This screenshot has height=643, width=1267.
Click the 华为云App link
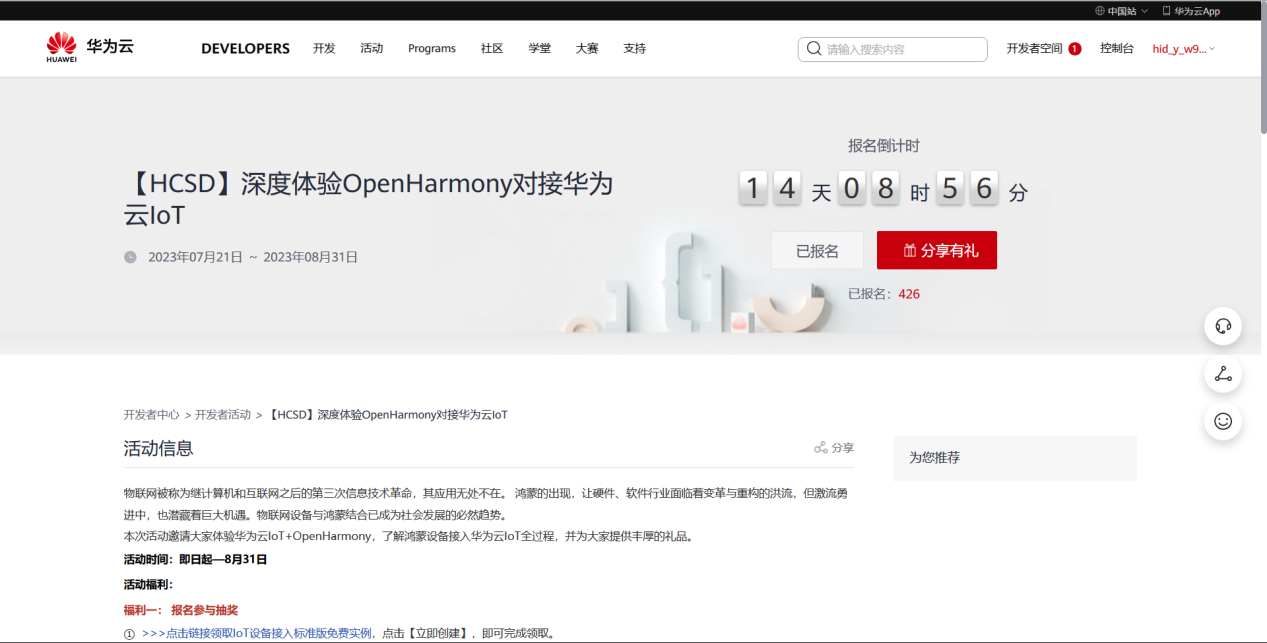(x=1197, y=11)
